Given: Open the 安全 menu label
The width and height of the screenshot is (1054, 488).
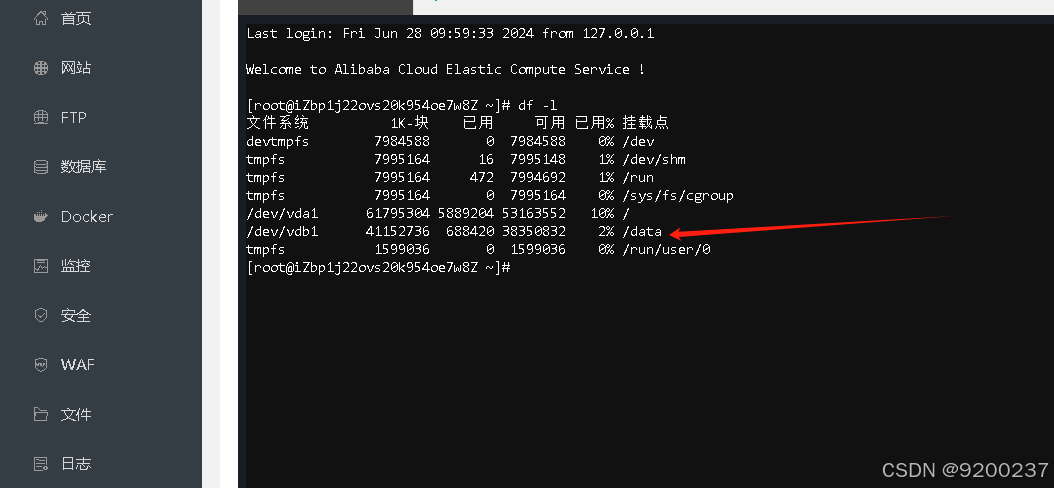Looking at the screenshot, I should [76, 315].
